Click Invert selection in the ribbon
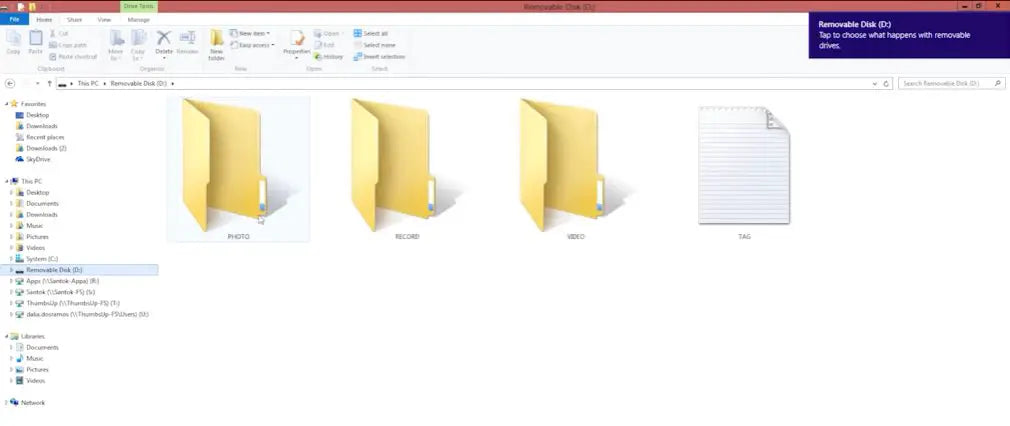This screenshot has height=426, width=1010. 379,57
